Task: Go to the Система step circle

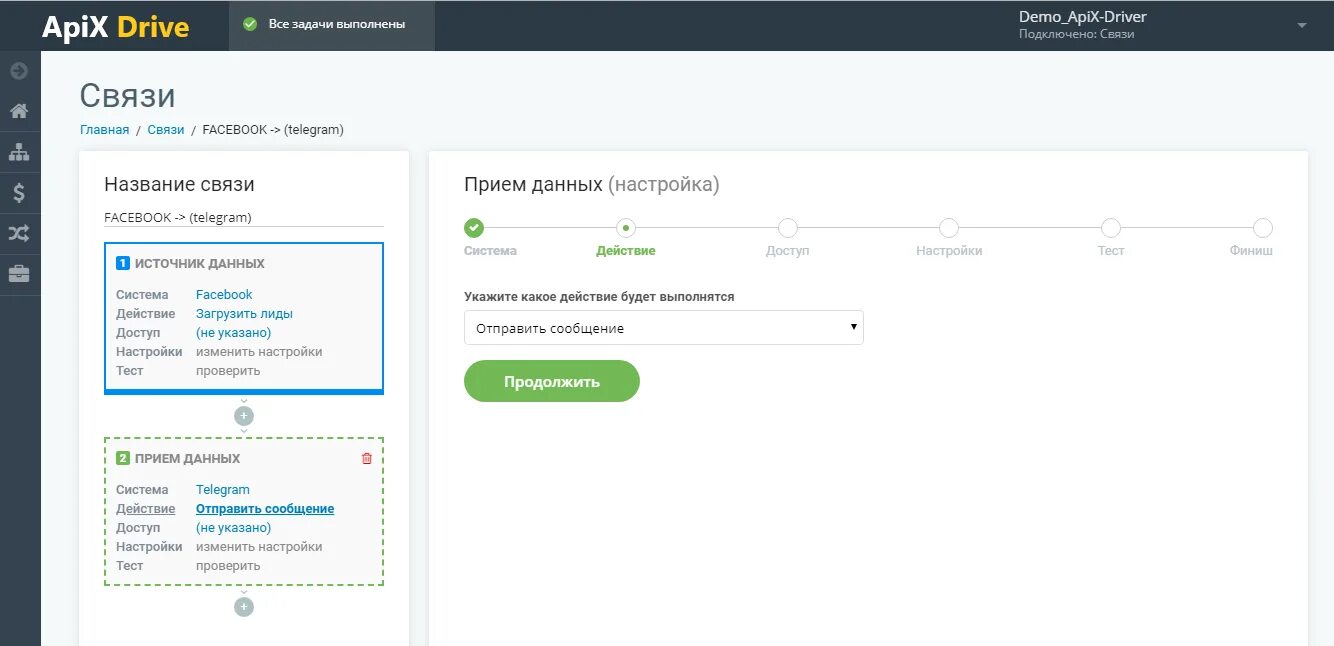Action: point(474,228)
